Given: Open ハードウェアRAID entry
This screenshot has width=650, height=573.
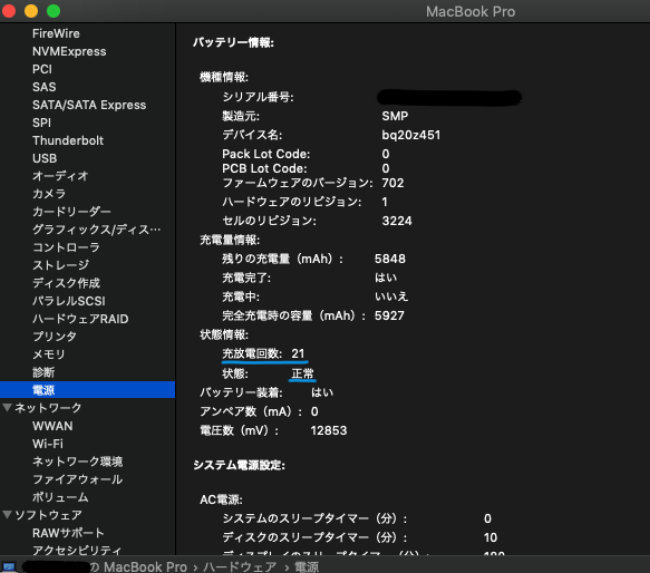Looking at the screenshot, I should [80, 319].
